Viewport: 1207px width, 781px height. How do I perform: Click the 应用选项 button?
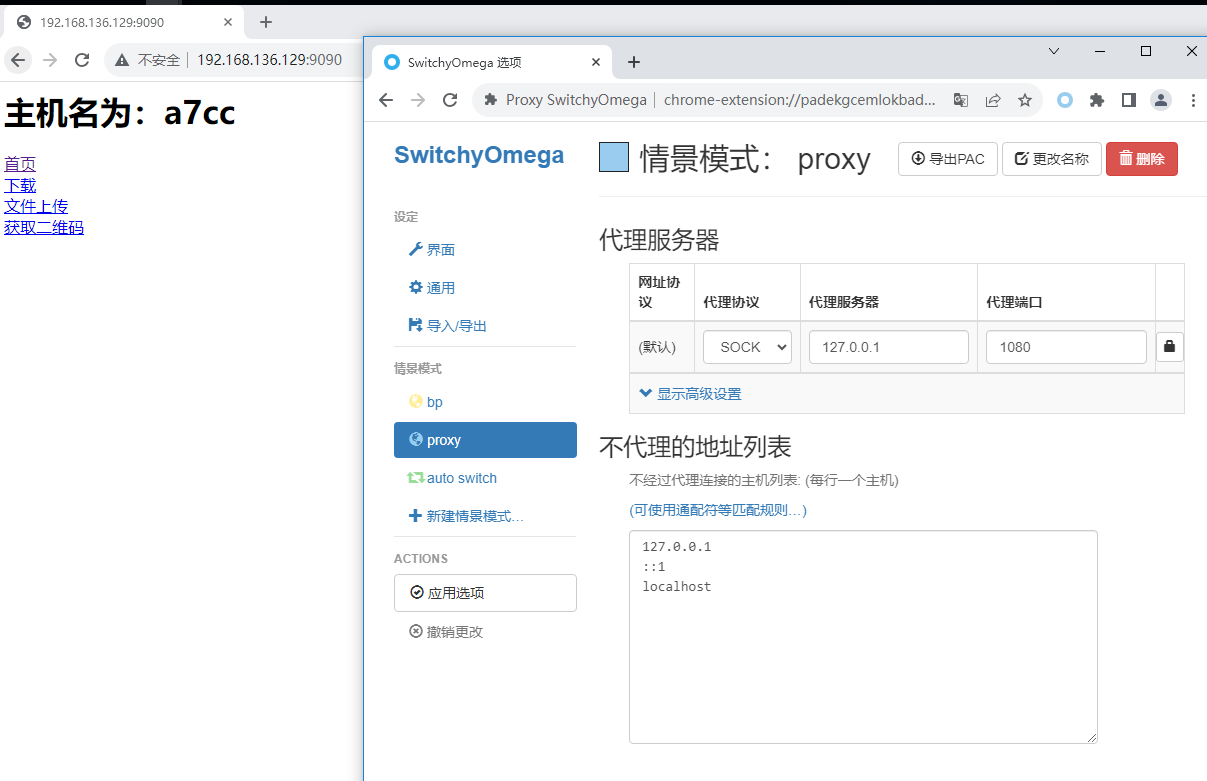[x=485, y=593]
